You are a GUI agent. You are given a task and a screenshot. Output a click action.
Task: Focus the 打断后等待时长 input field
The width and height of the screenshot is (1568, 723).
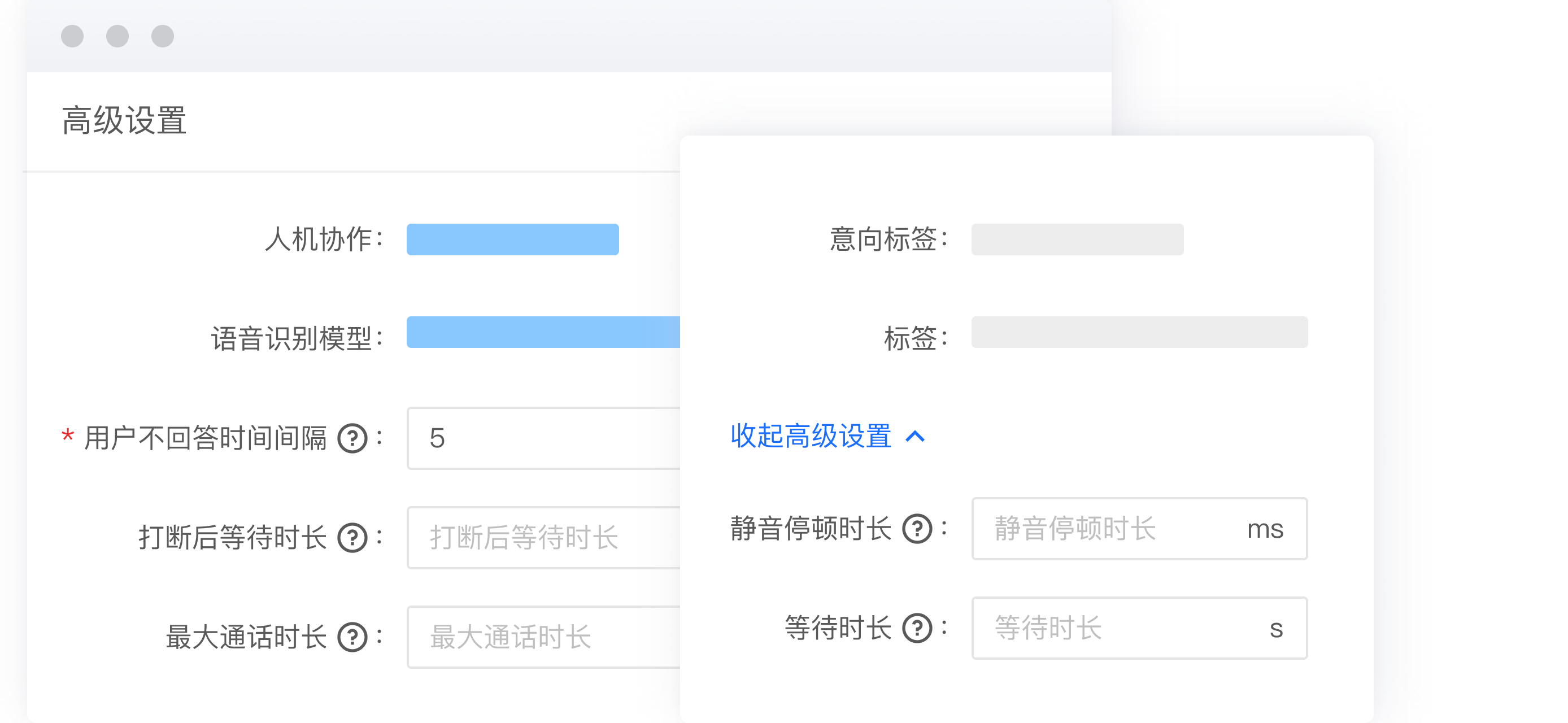click(x=542, y=538)
